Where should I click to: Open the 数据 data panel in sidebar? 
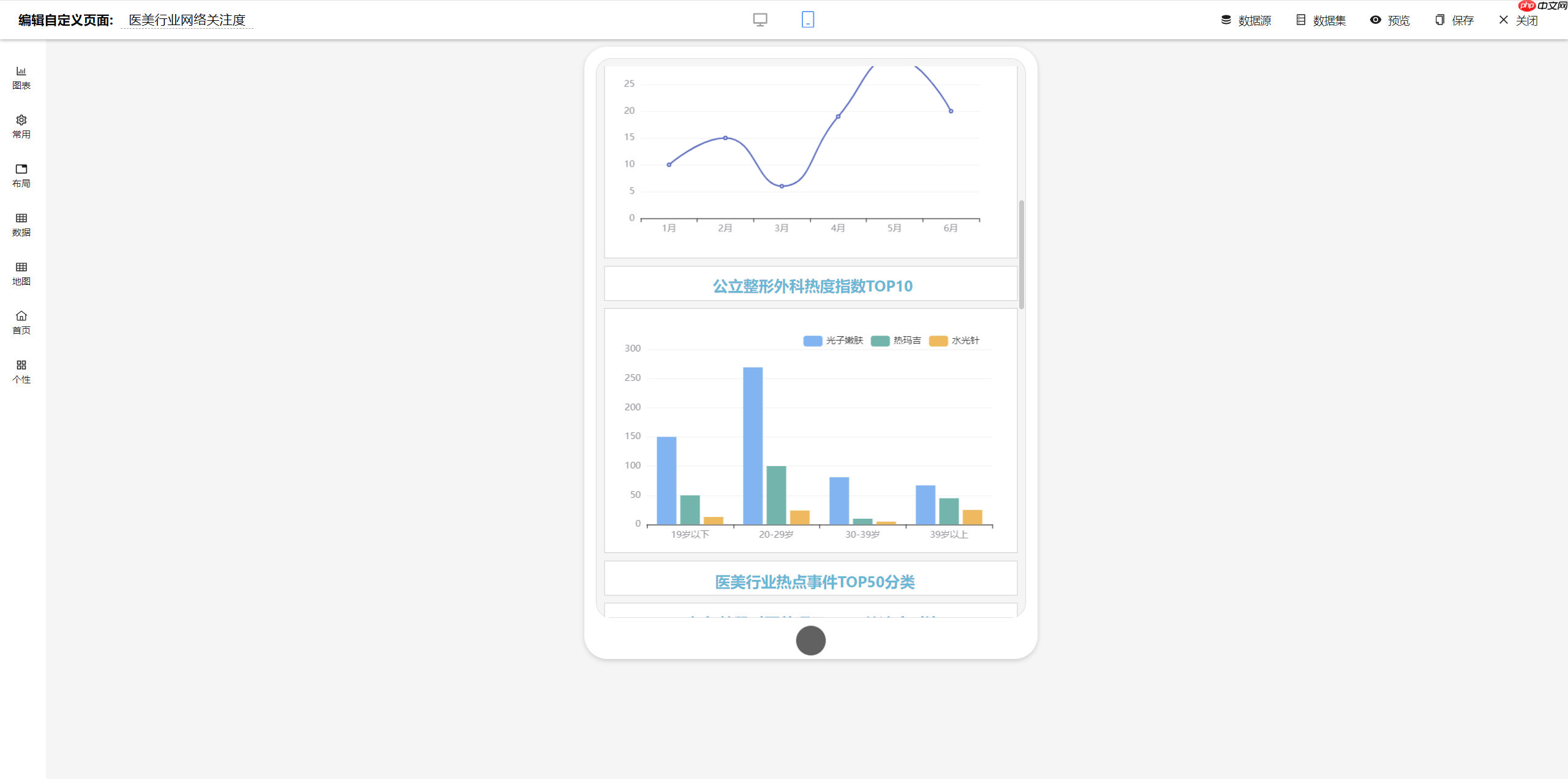point(21,225)
